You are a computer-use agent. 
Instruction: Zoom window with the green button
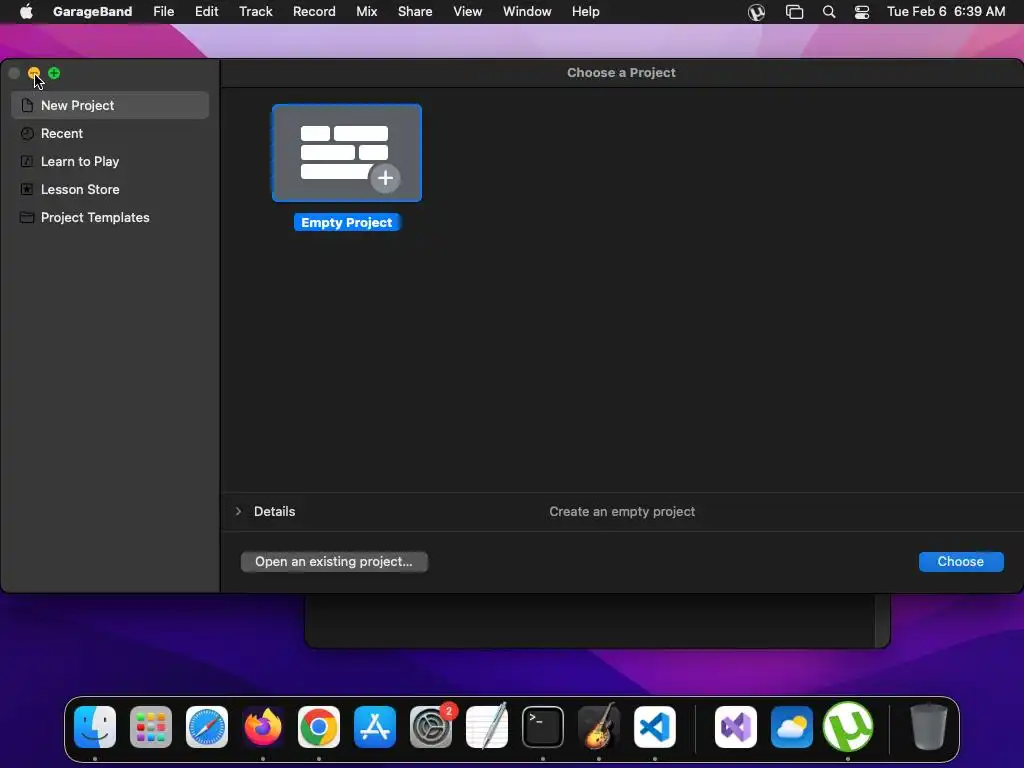point(54,73)
